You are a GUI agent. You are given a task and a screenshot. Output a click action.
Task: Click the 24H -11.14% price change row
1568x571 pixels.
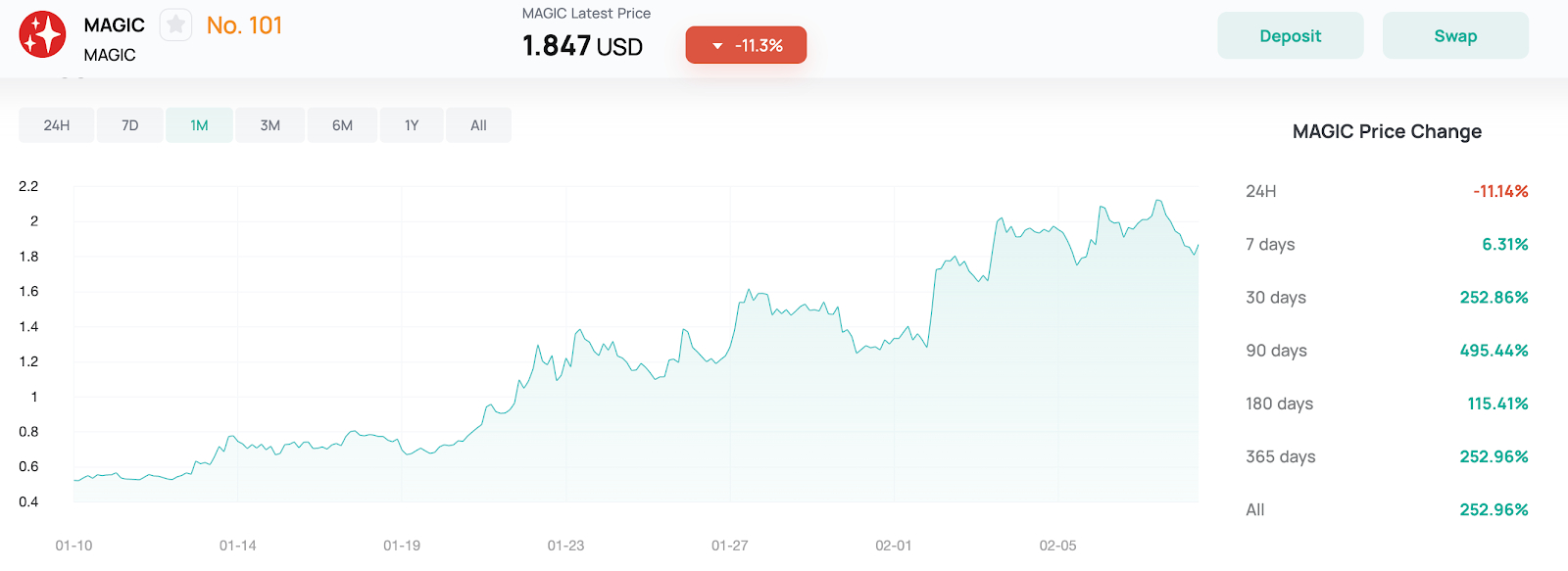pos(1387,191)
